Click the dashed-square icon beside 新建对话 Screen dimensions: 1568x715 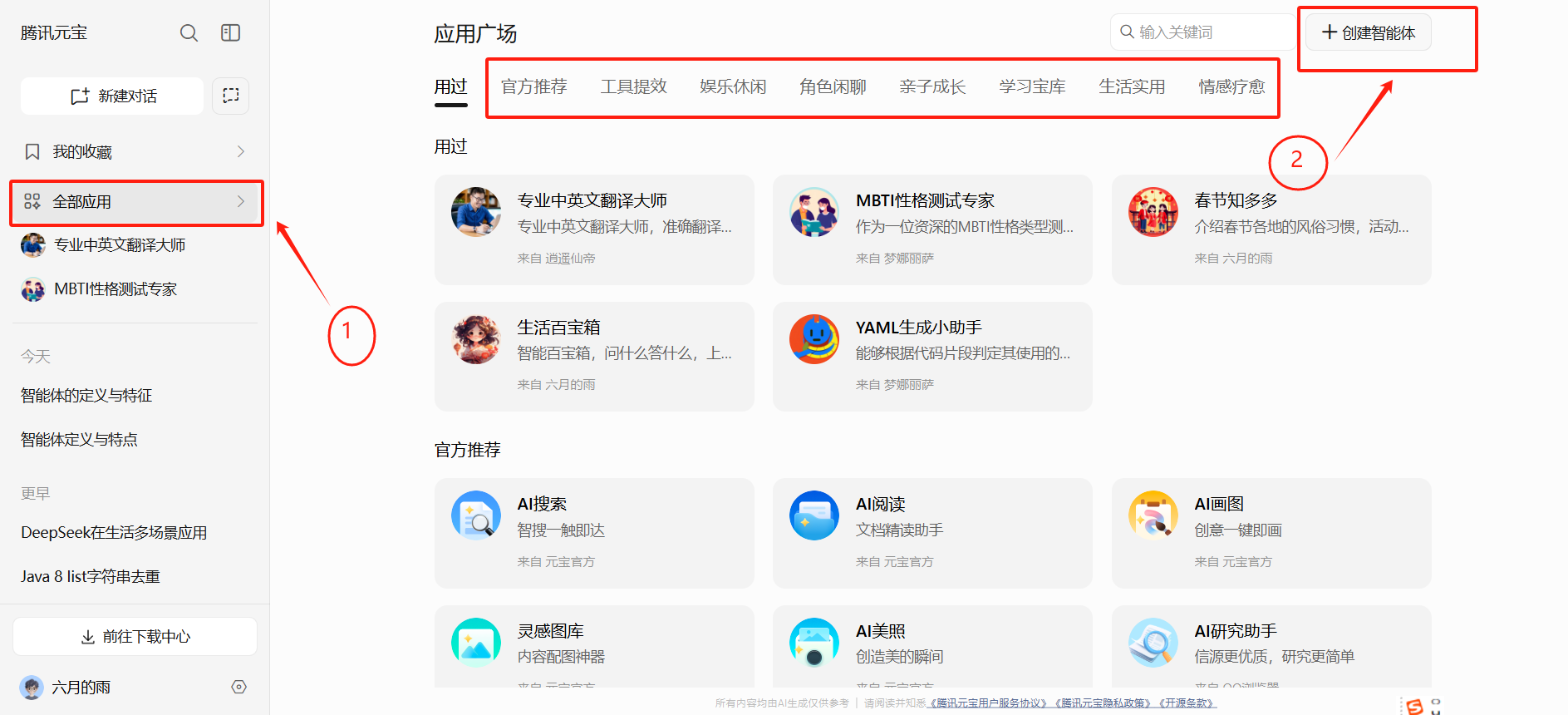231,96
